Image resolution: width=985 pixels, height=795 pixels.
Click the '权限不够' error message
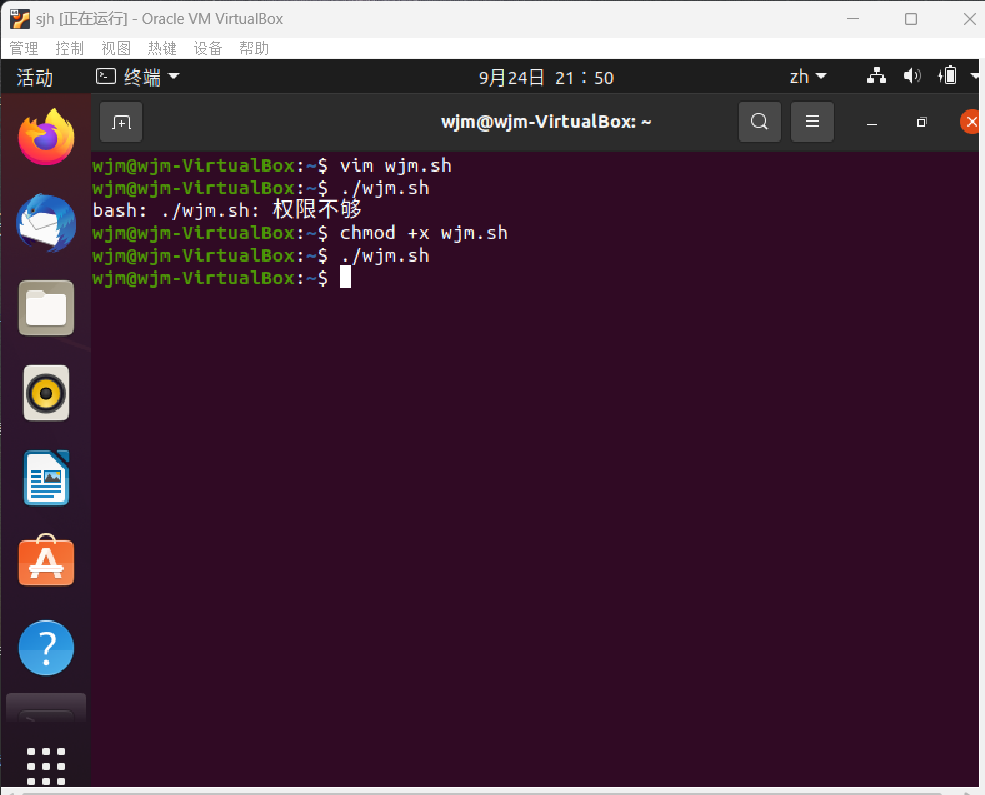coord(317,210)
